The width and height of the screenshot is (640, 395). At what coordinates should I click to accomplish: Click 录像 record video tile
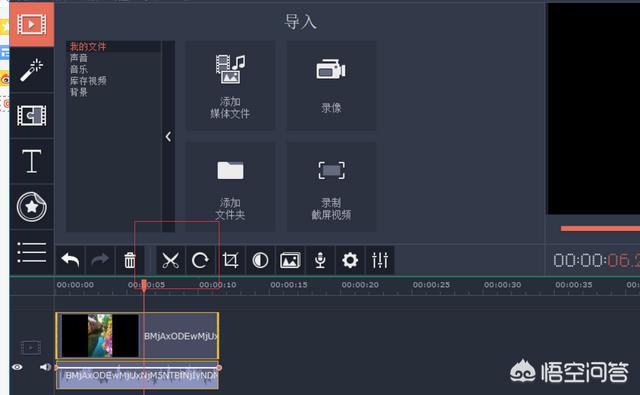(331, 86)
